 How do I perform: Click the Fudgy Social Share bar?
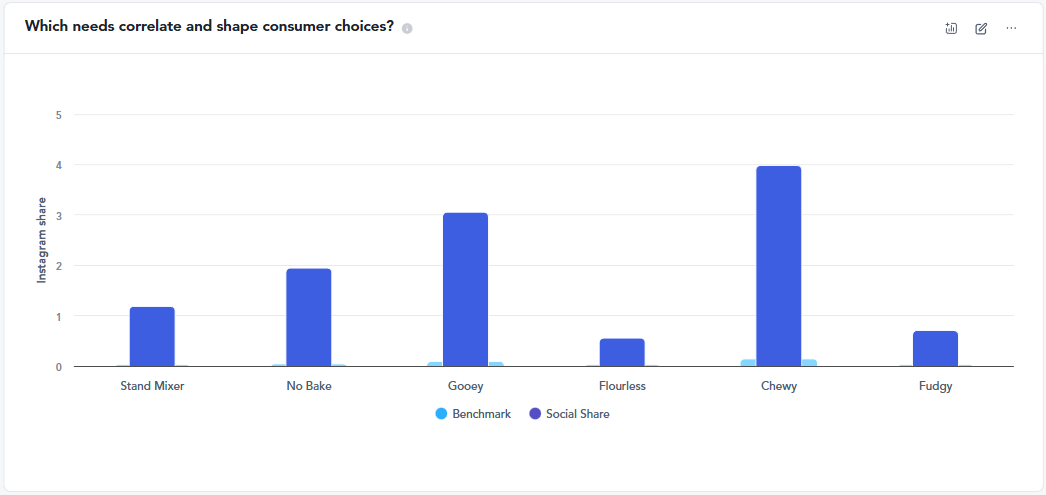click(x=935, y=348)
